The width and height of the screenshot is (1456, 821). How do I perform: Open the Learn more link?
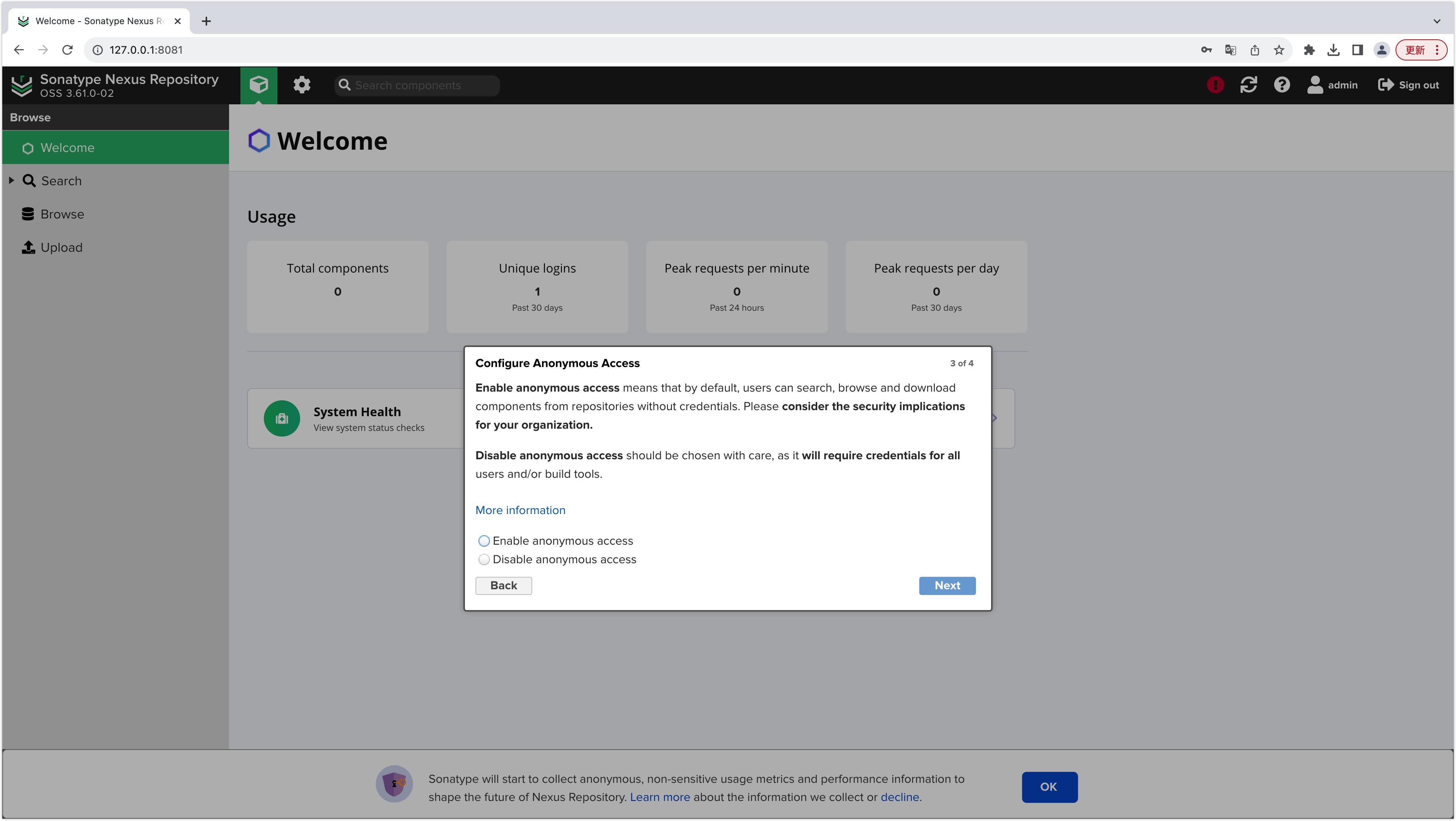[x=660, y=797]
